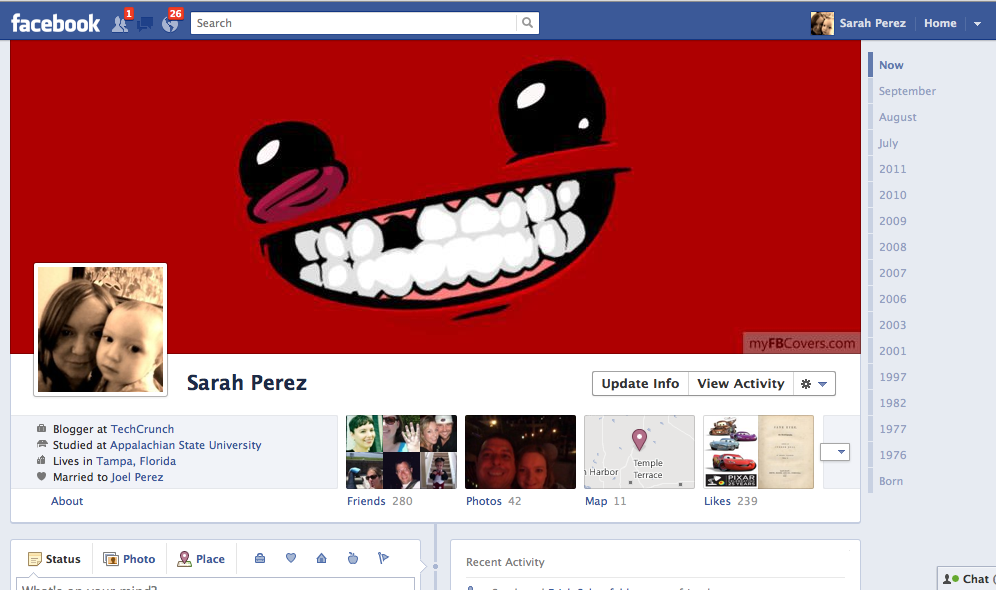The height and width of the screenshot is (590, 996).
Task: Go to Home in top bar
Action: pyautogui.click(x=940, y=23)
